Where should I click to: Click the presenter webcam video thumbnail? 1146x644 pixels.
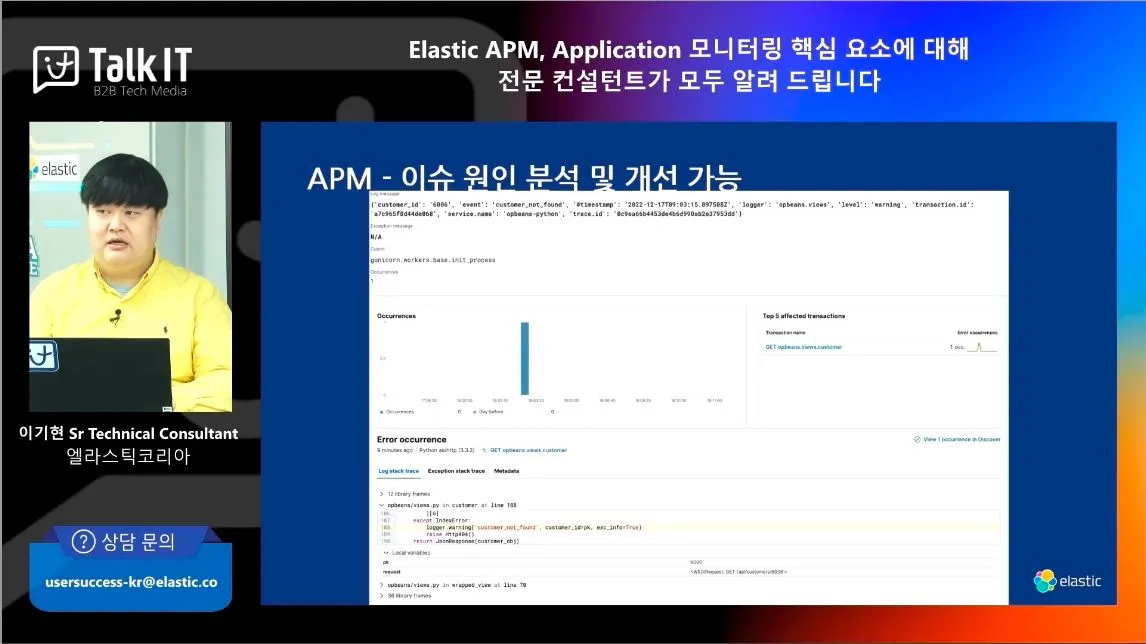(130, 267)
